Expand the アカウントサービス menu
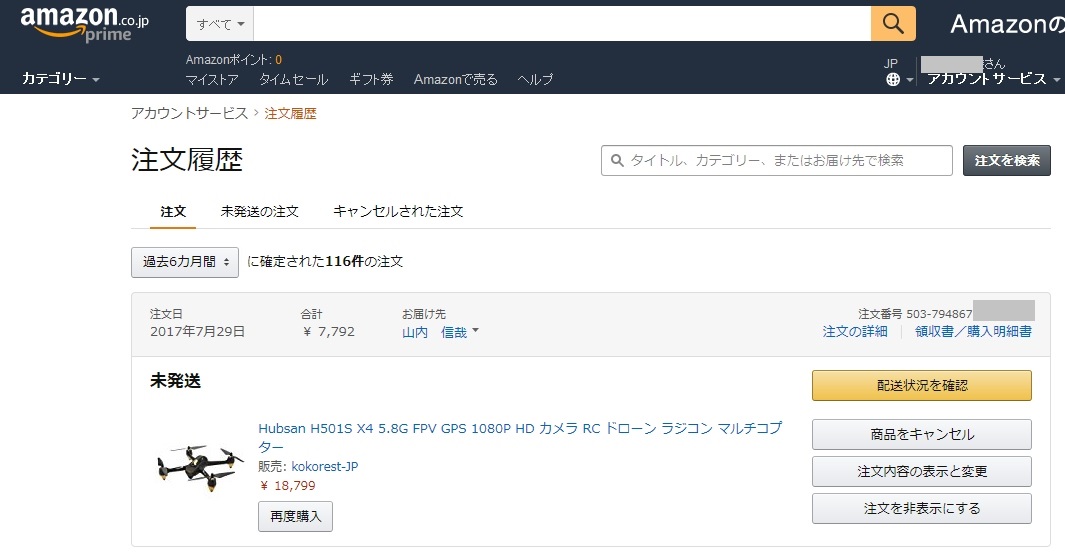 pyautogui.click(x=993, y=79)
